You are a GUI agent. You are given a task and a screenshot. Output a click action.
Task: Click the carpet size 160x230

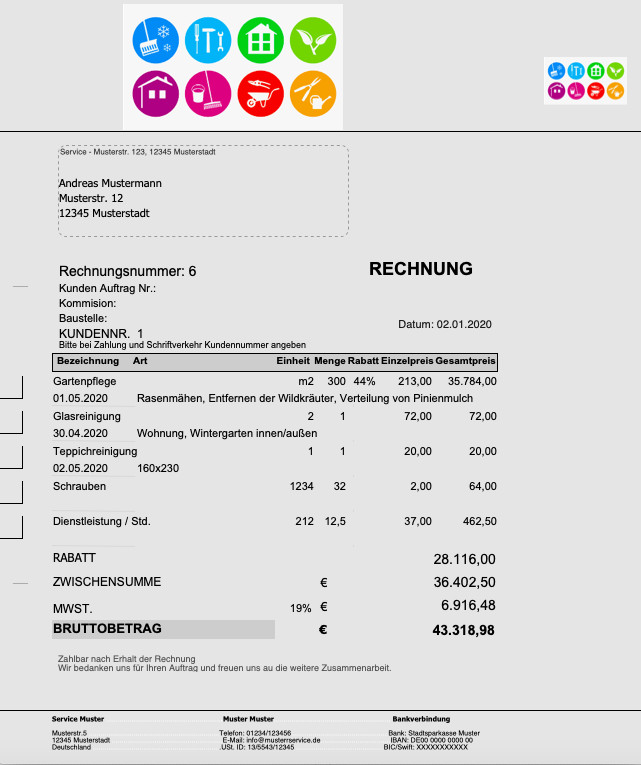click(158, 468)
